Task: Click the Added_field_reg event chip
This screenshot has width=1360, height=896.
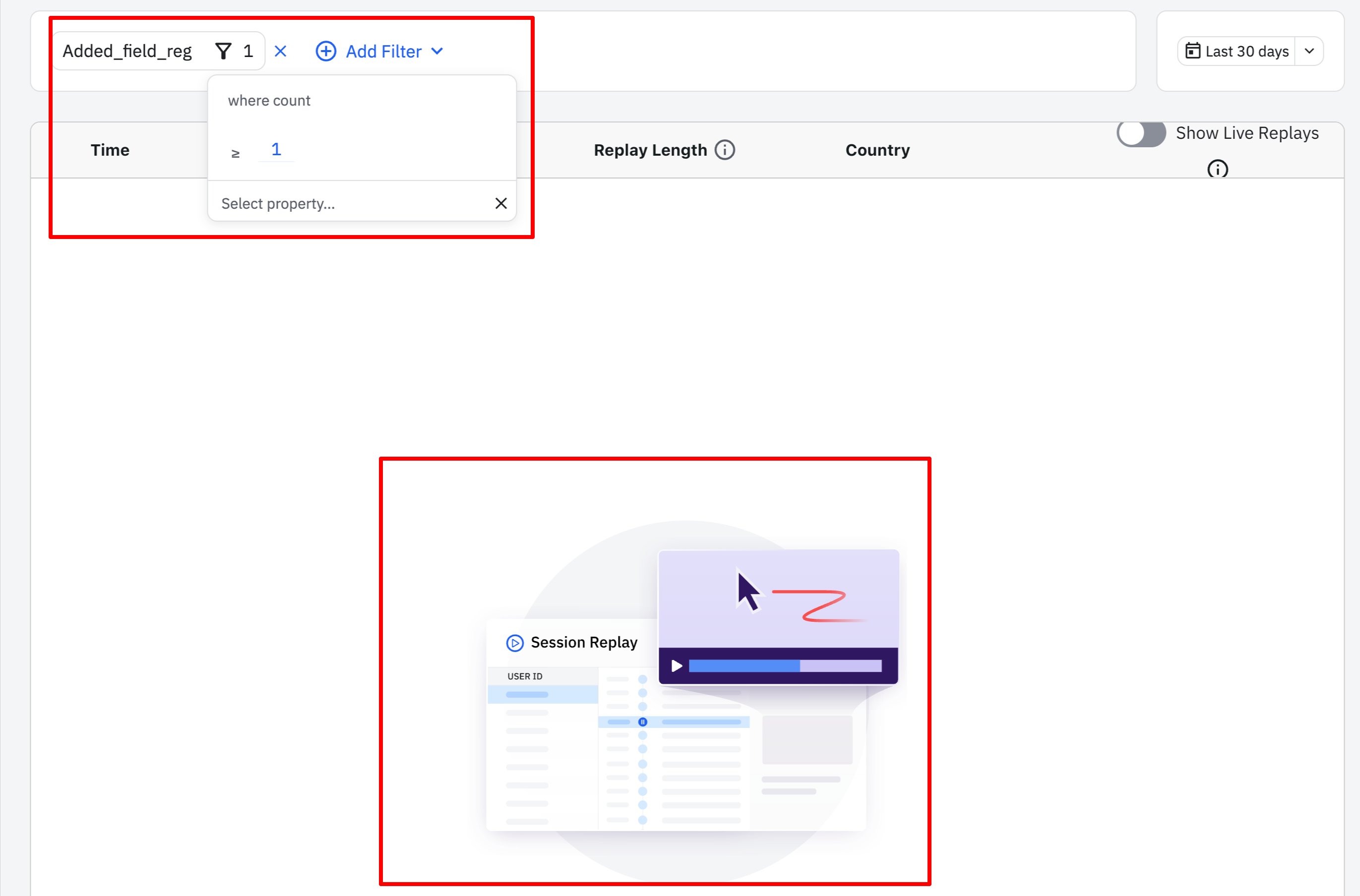Action: click(x=127, y=52)
